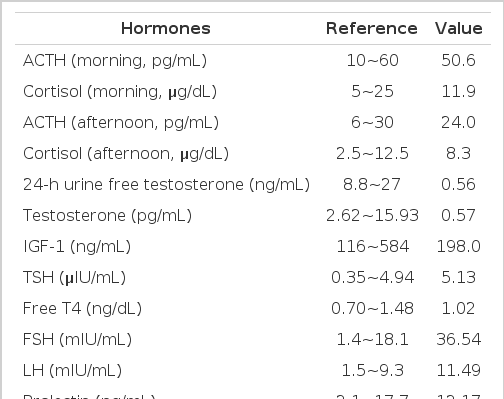504x399 pixels.
Task: Click the IGF-1 value 198.0
Action: (458, 247)
